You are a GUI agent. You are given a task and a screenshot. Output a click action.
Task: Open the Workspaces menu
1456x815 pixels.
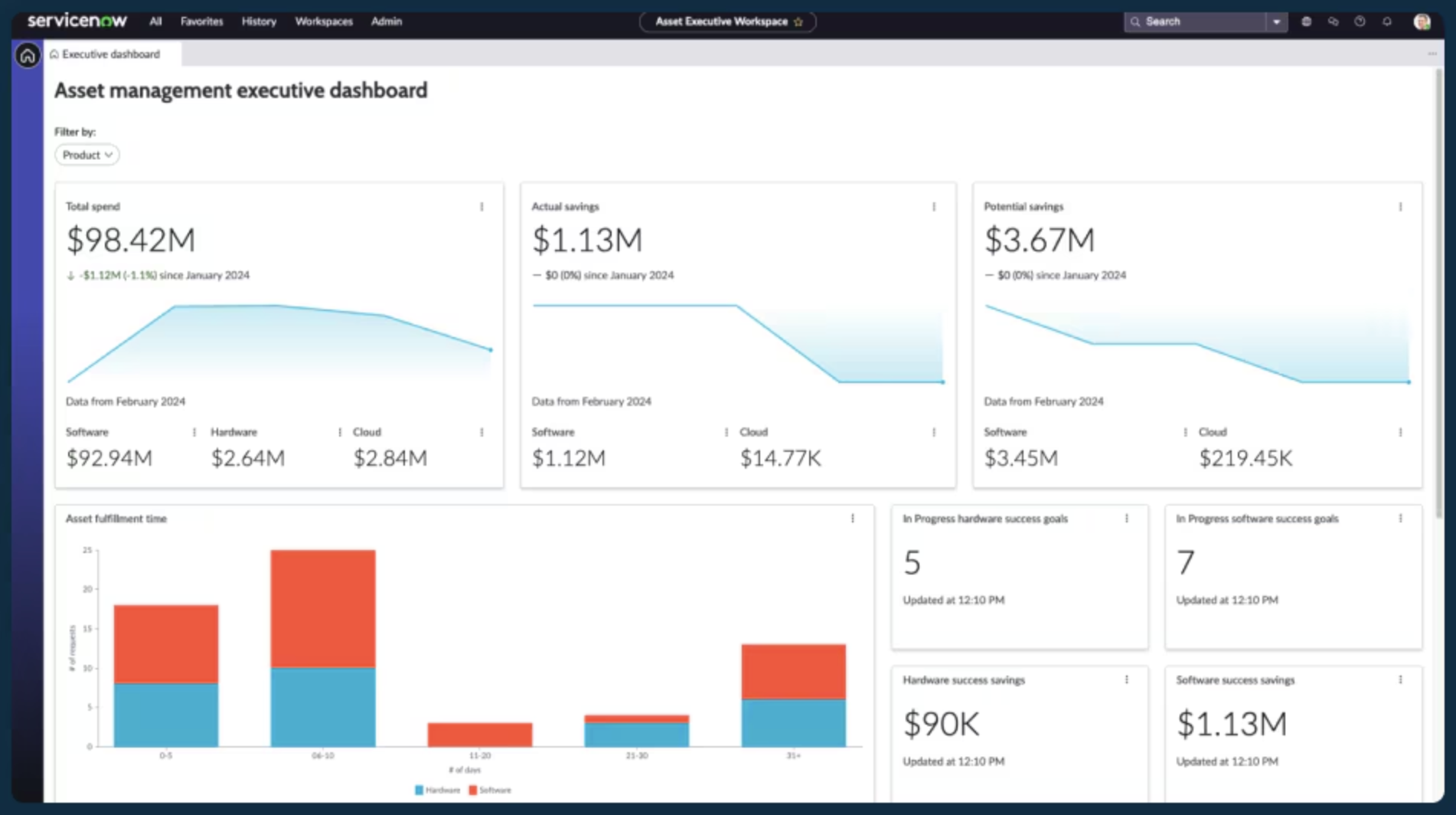[x=323, y=21]
